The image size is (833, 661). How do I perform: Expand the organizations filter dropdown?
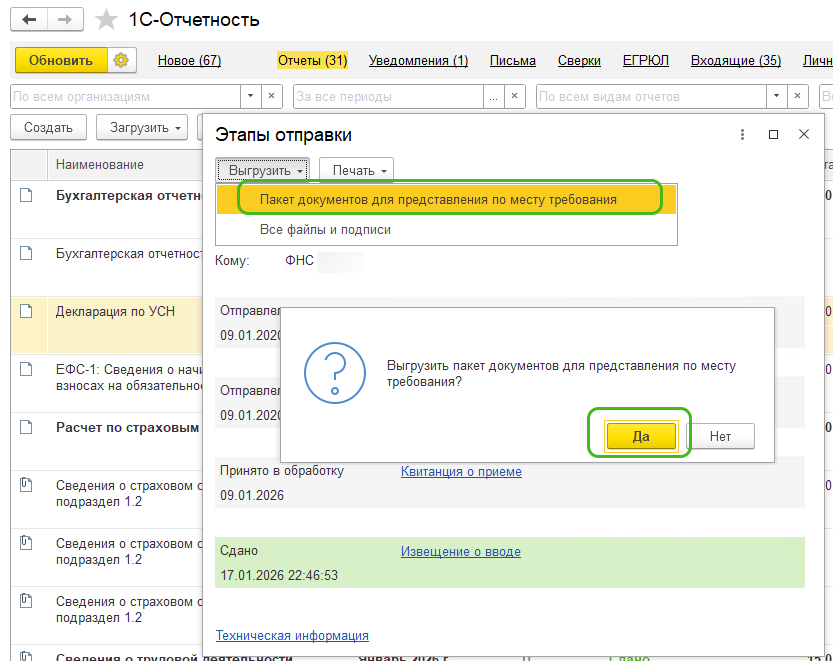click(x=251, y=97)
